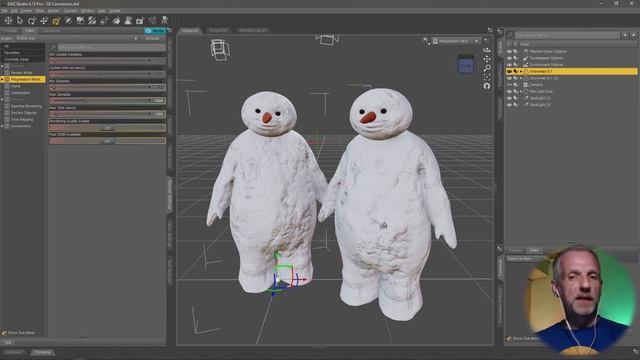Toggle selectable arrow icon for Snowman 0.1 (2)
The width and height of the screenshot is (640, 360).
[516, 78]
